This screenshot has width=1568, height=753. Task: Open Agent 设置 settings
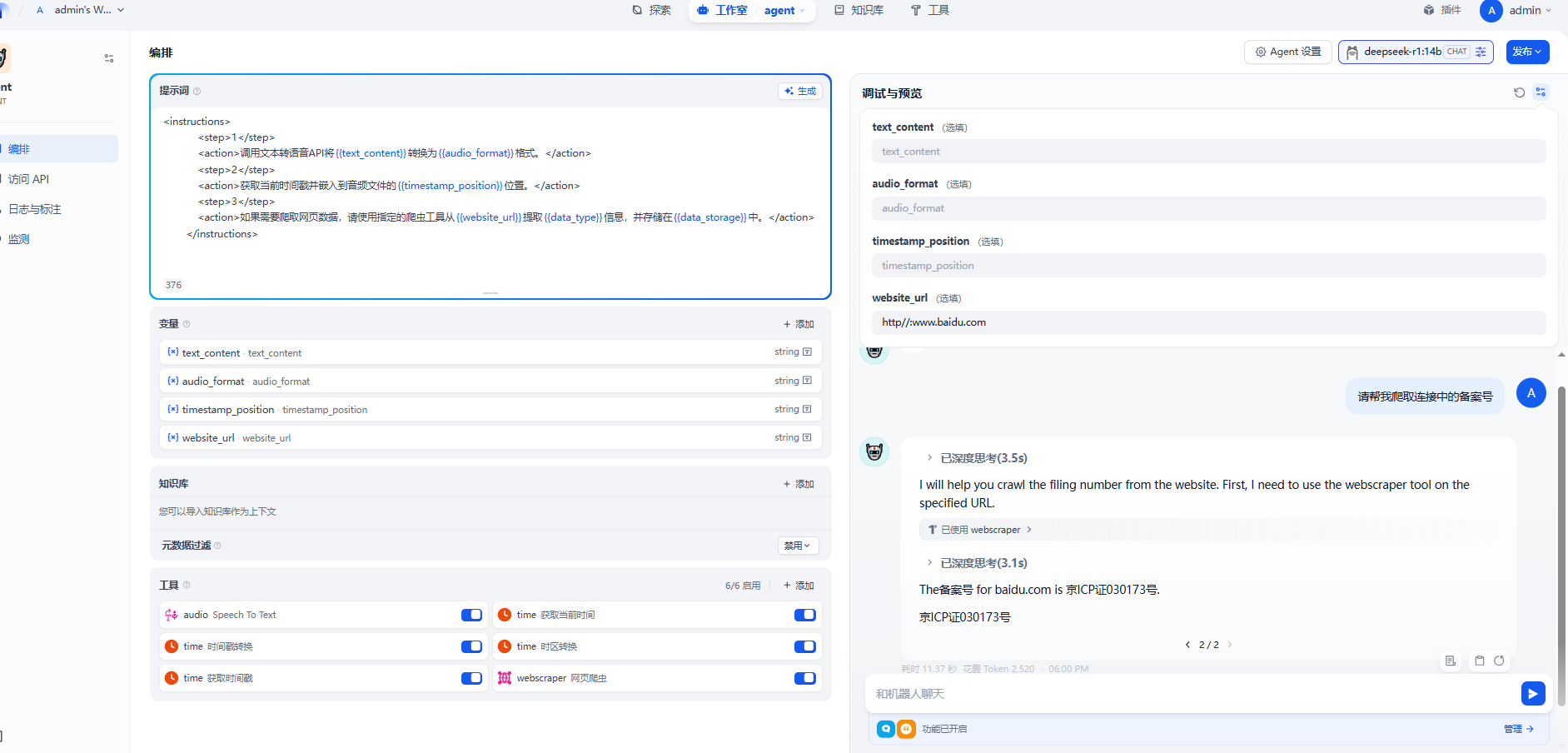1287,52
